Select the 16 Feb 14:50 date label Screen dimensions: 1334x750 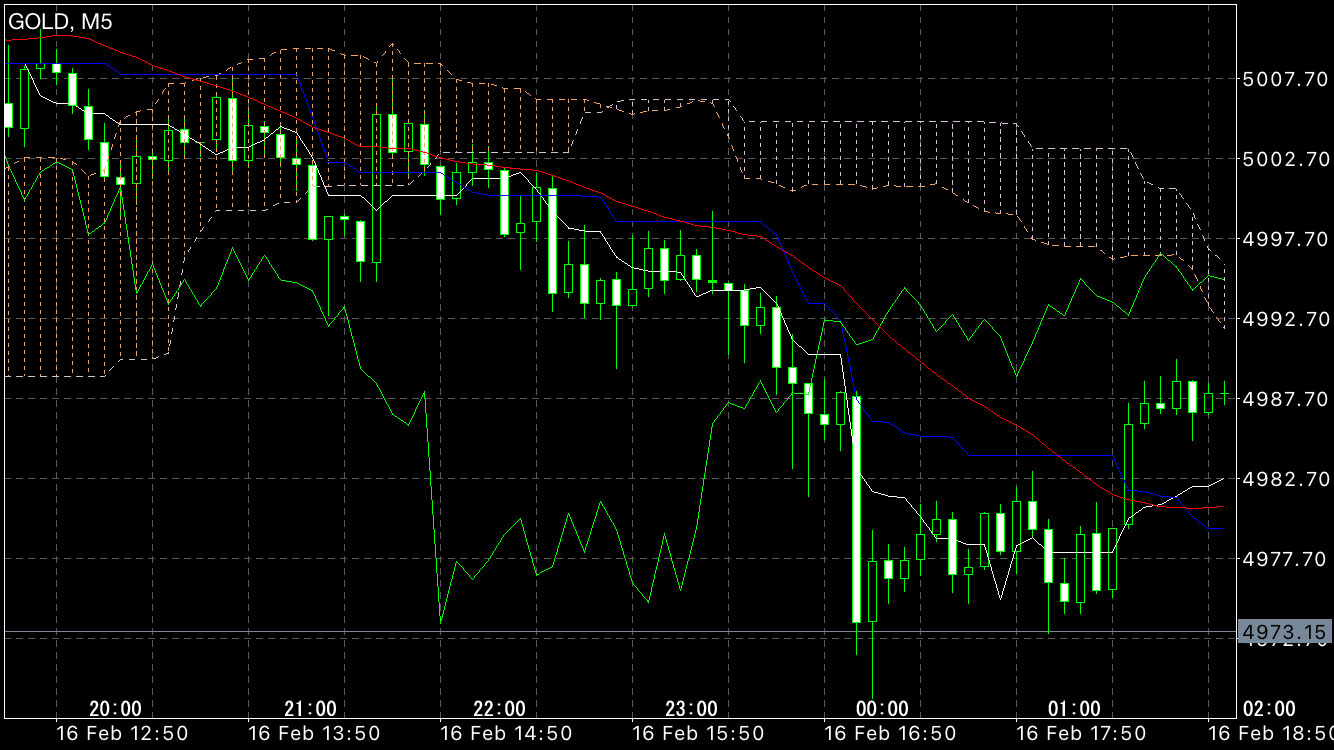pyautogui.click(x=504, y=735)
